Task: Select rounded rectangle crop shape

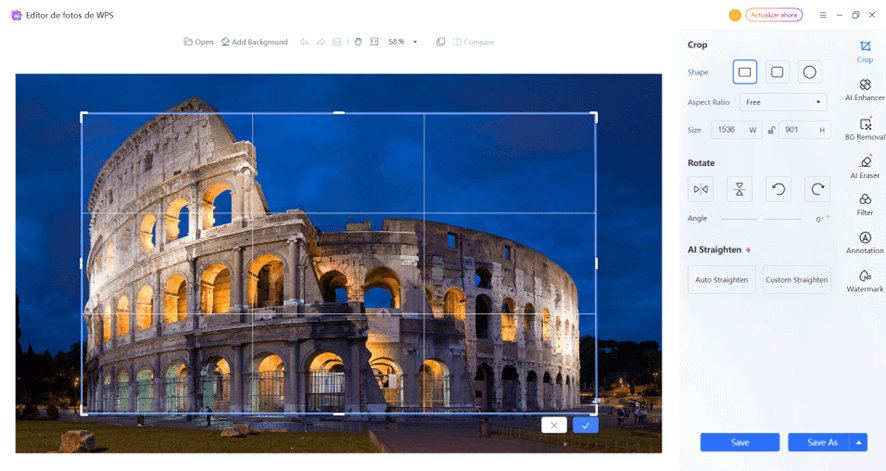Action: 777,72
